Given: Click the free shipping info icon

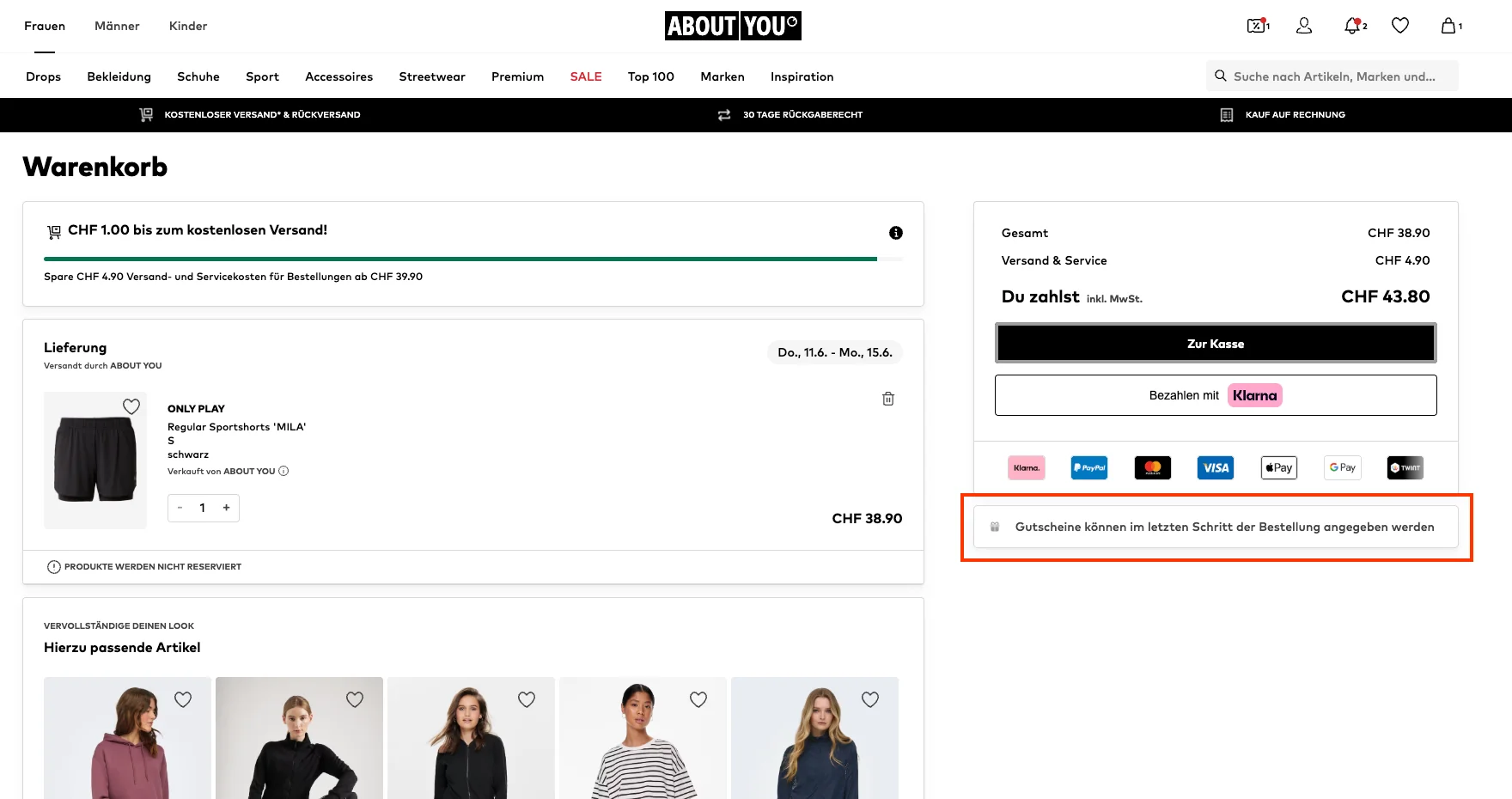Looking at the screenshot, I should pyautogui.click(x=896, y=233).
